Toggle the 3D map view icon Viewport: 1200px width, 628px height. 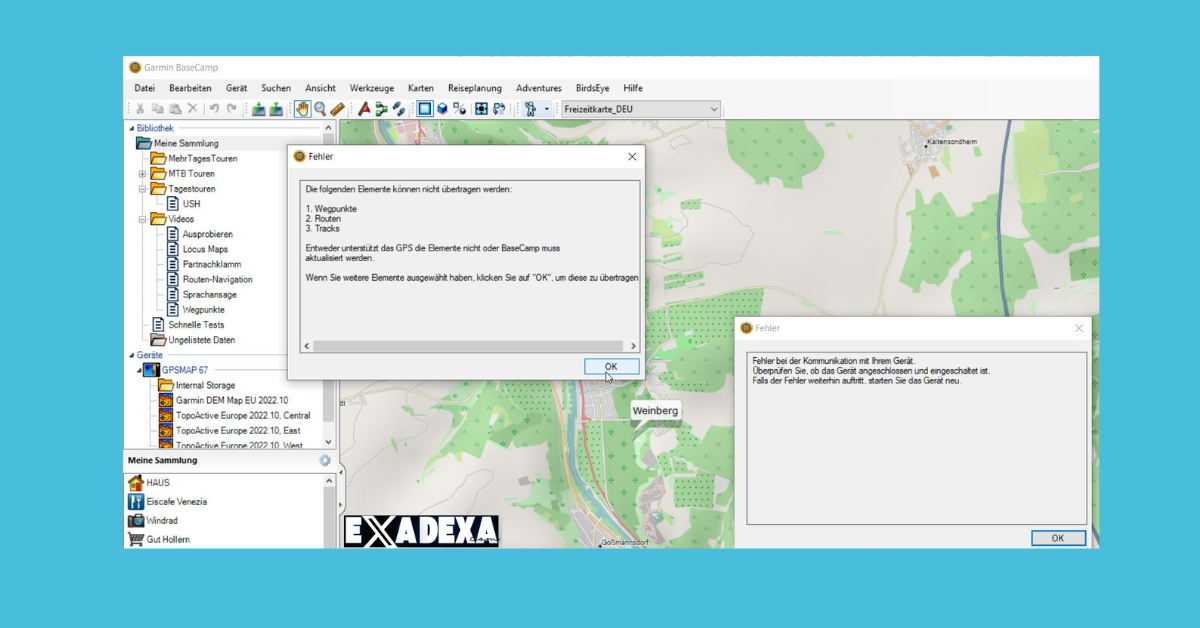coord(443,109)
